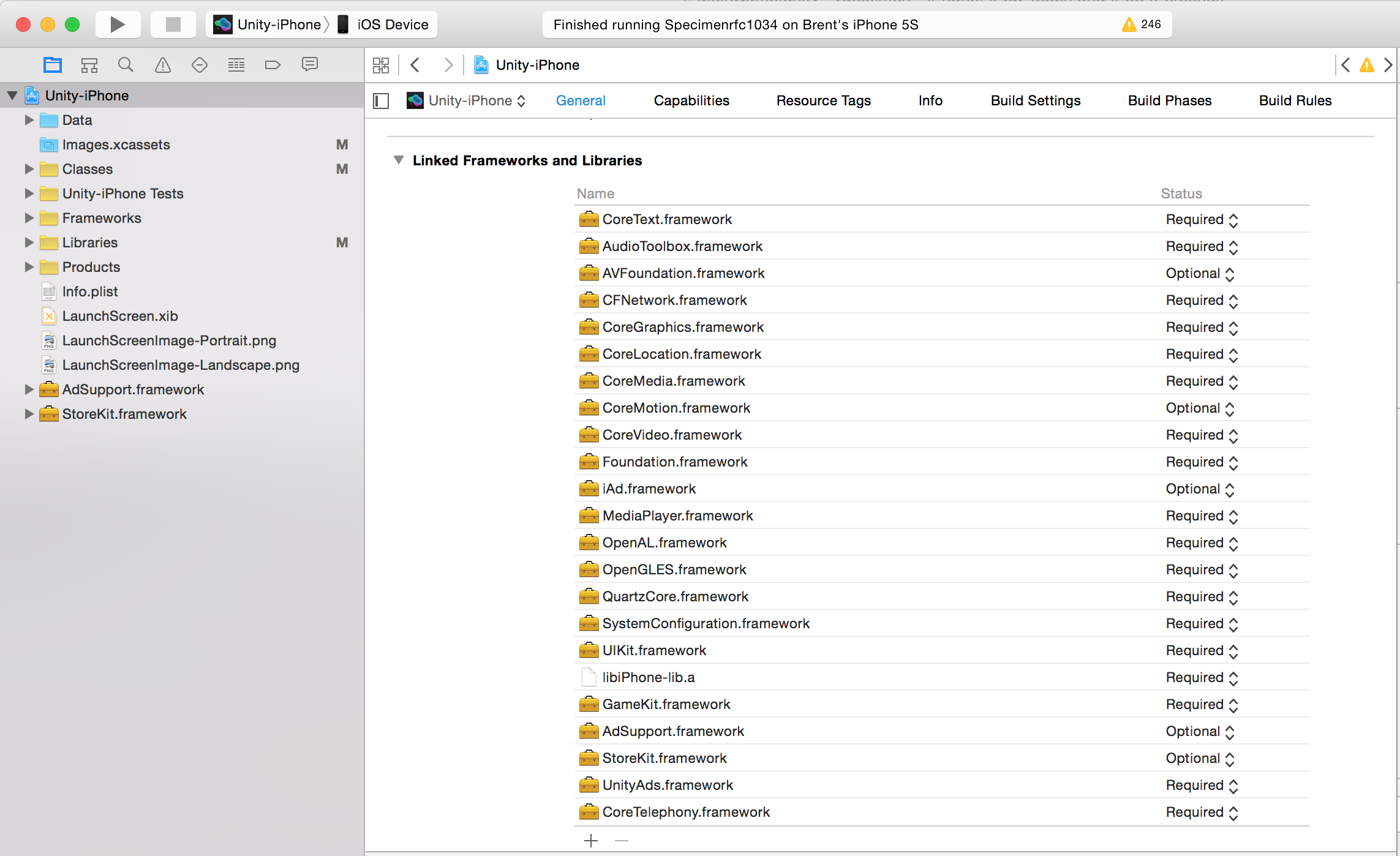The height and width of the screenshot is (856, 1400).
Task: Switch to the Capabilities tab
Action: (691, 100)
